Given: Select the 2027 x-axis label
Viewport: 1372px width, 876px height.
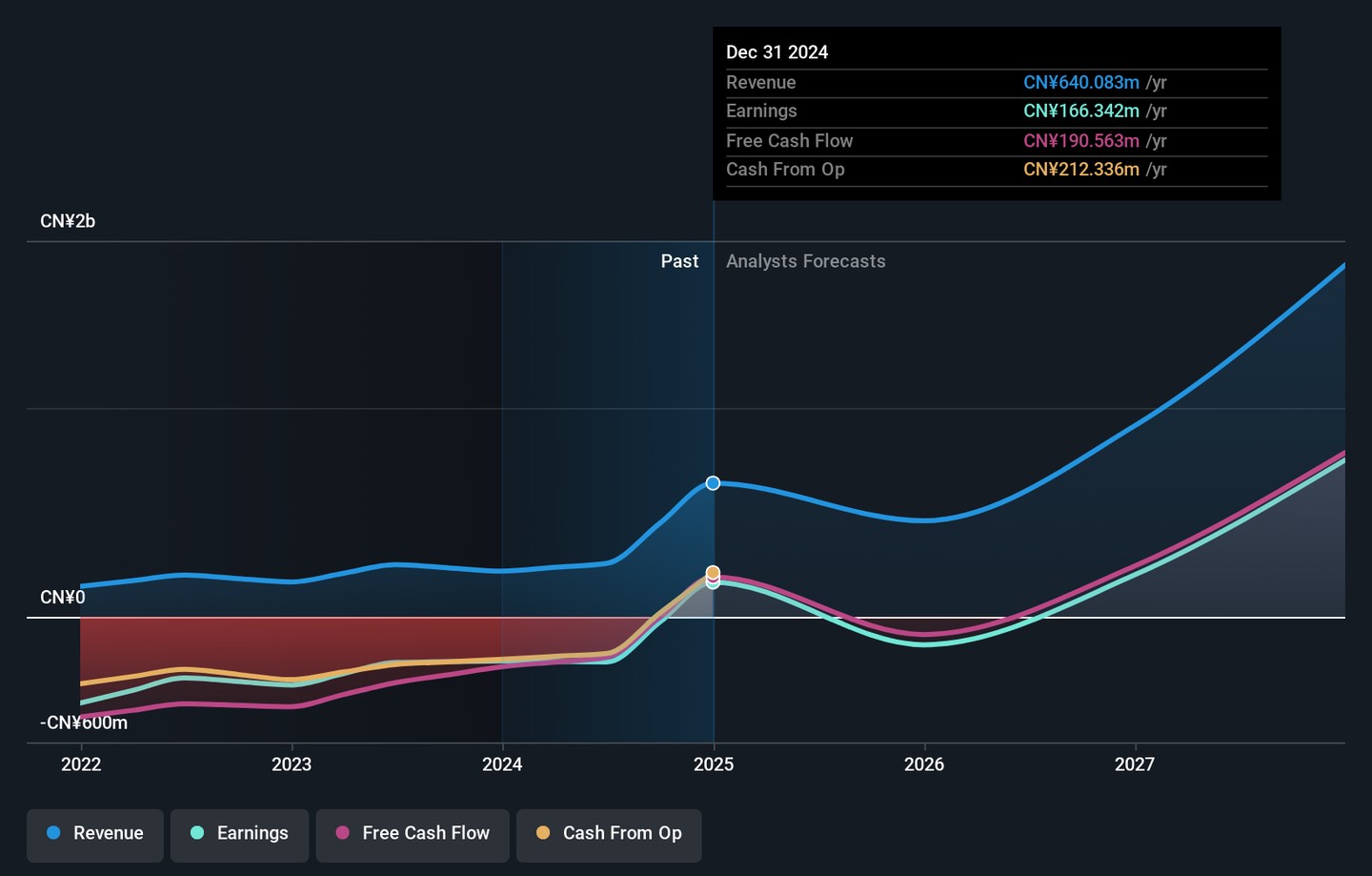Looking at the screenshot, I should [1135, 764].
